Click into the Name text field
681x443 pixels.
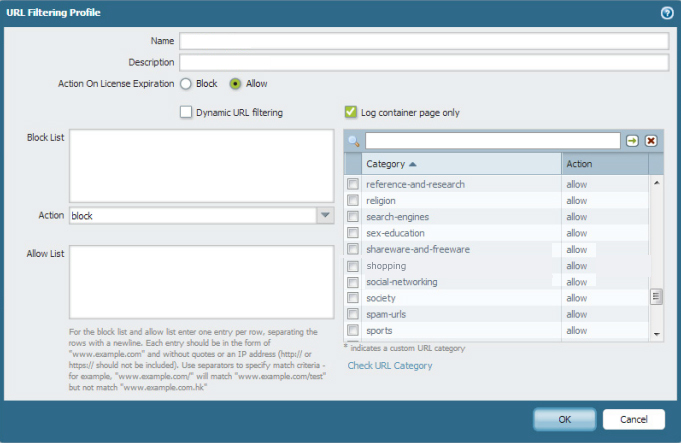[x=422, y=41]
